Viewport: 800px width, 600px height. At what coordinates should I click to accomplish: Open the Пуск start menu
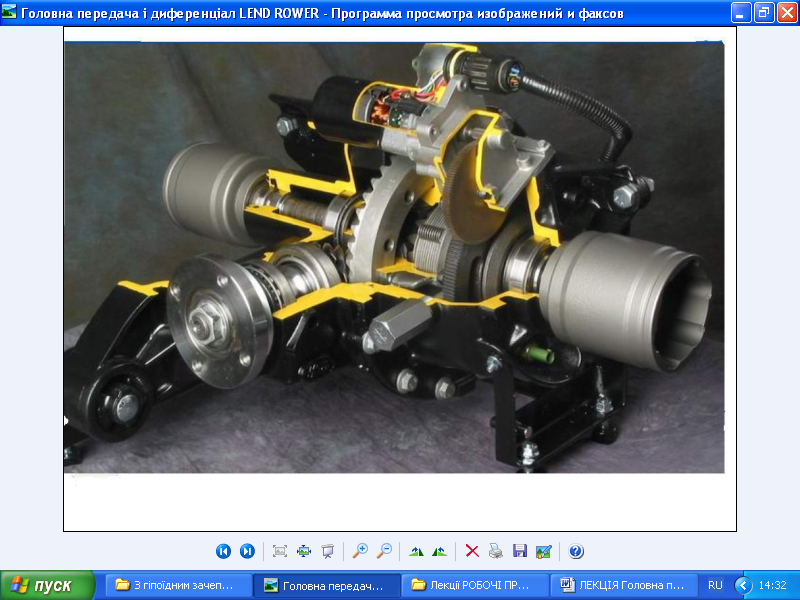47,585
